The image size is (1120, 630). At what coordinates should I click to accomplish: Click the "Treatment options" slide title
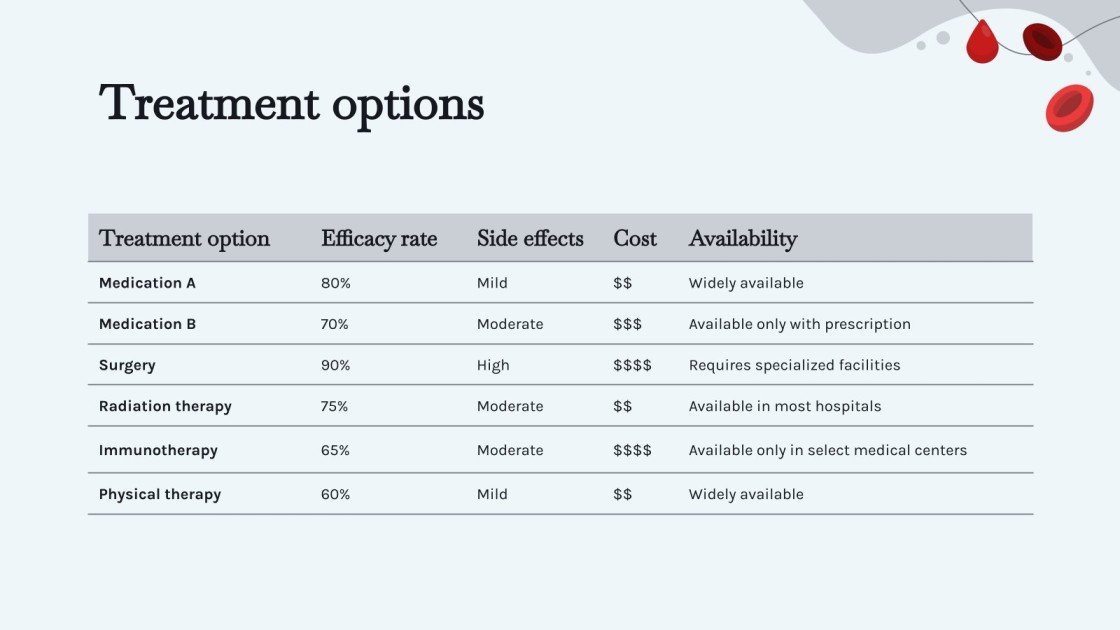(x=292, y=104)
